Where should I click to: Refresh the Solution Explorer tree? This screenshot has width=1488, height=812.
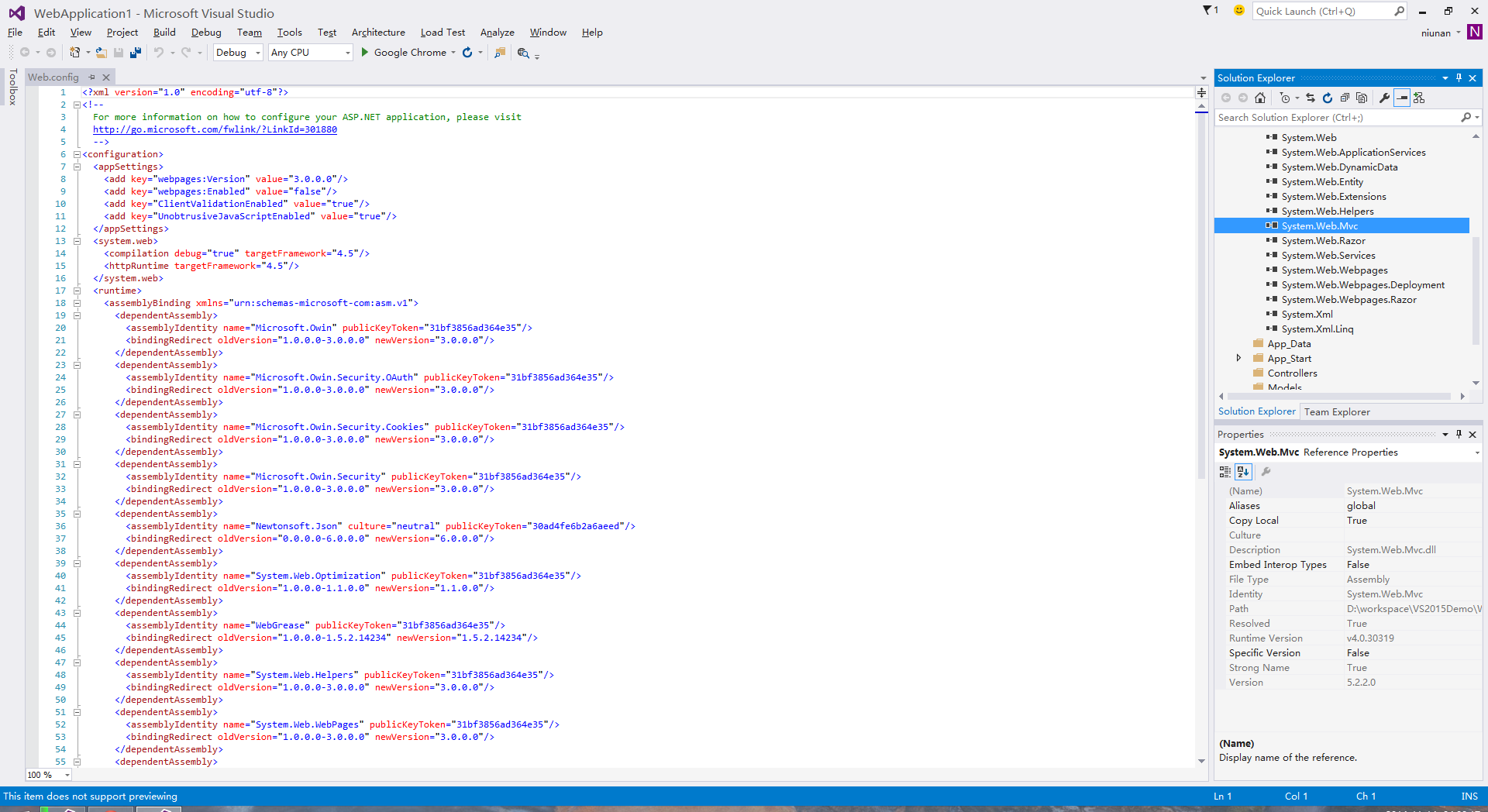point(1328,98)
